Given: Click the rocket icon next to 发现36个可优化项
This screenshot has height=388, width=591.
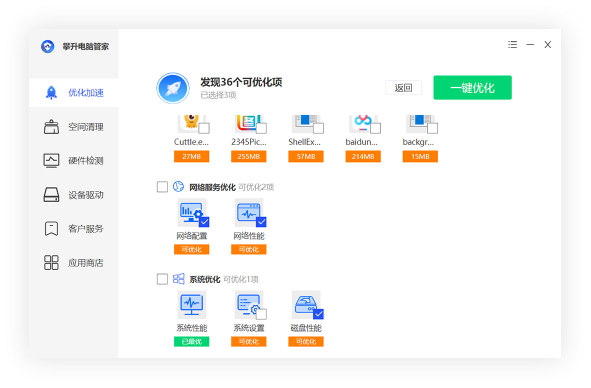Looking at the screenshot, I should [x=173, y=88].
